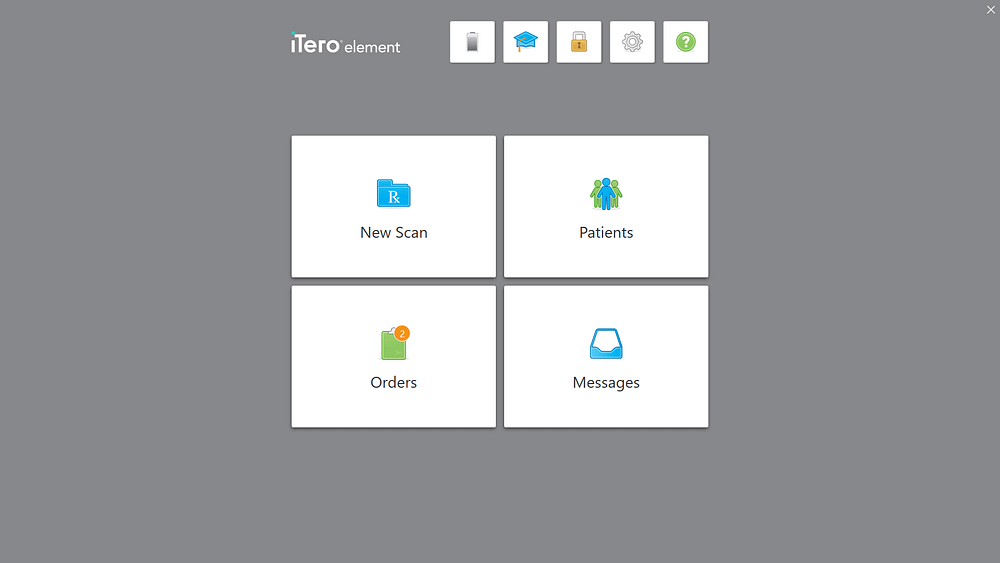Check the battery status icon
Image resolution: width=1000 pixels, height=563 pixels.
pyautogui.click(x=472, y=42)
